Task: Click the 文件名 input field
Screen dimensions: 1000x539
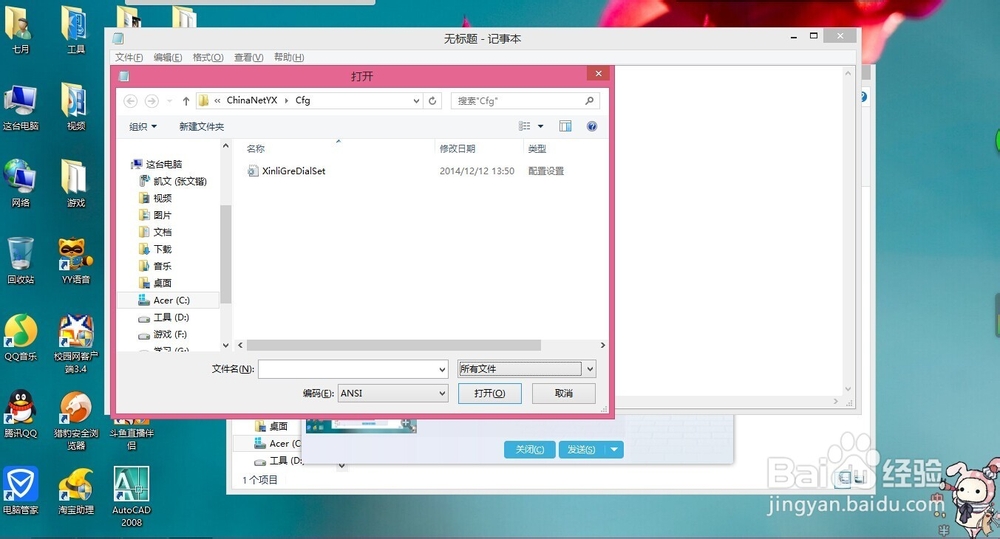Action: click(348, 369)
